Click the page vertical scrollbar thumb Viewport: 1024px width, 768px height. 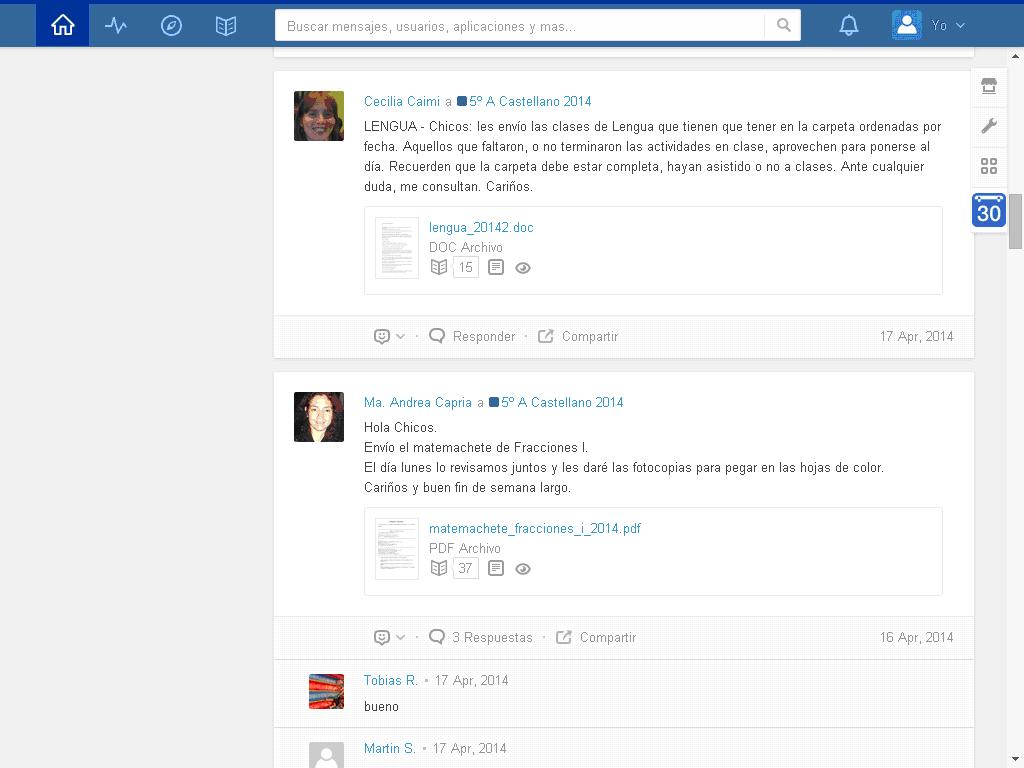pyautogui.click(x=1015, y=221)
